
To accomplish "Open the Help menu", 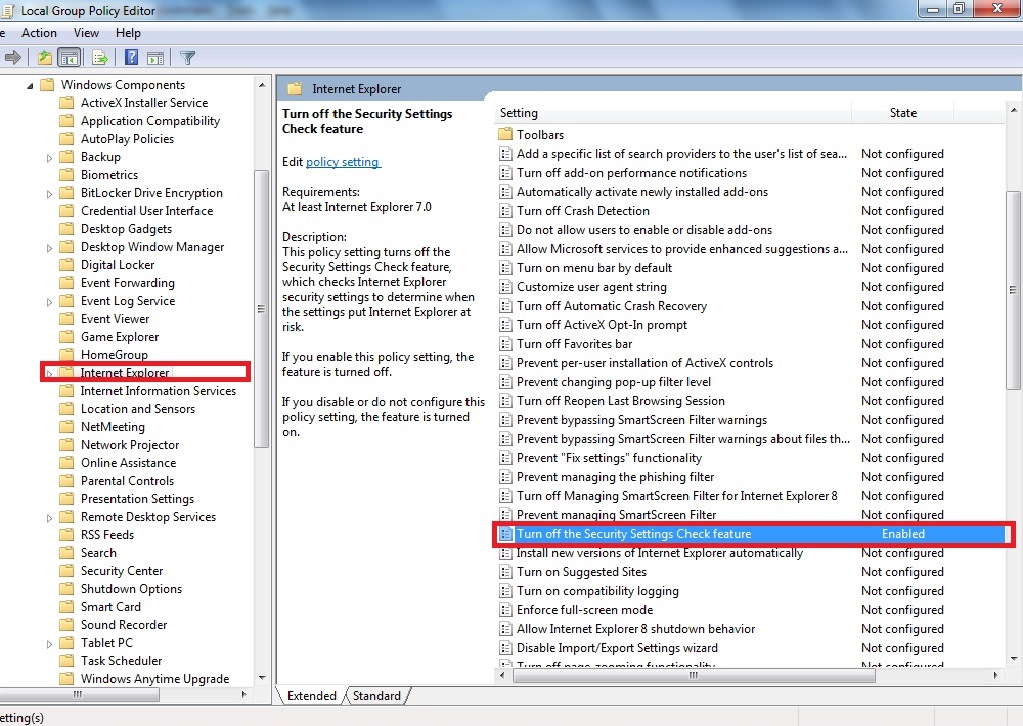I will tap(128, 33).
